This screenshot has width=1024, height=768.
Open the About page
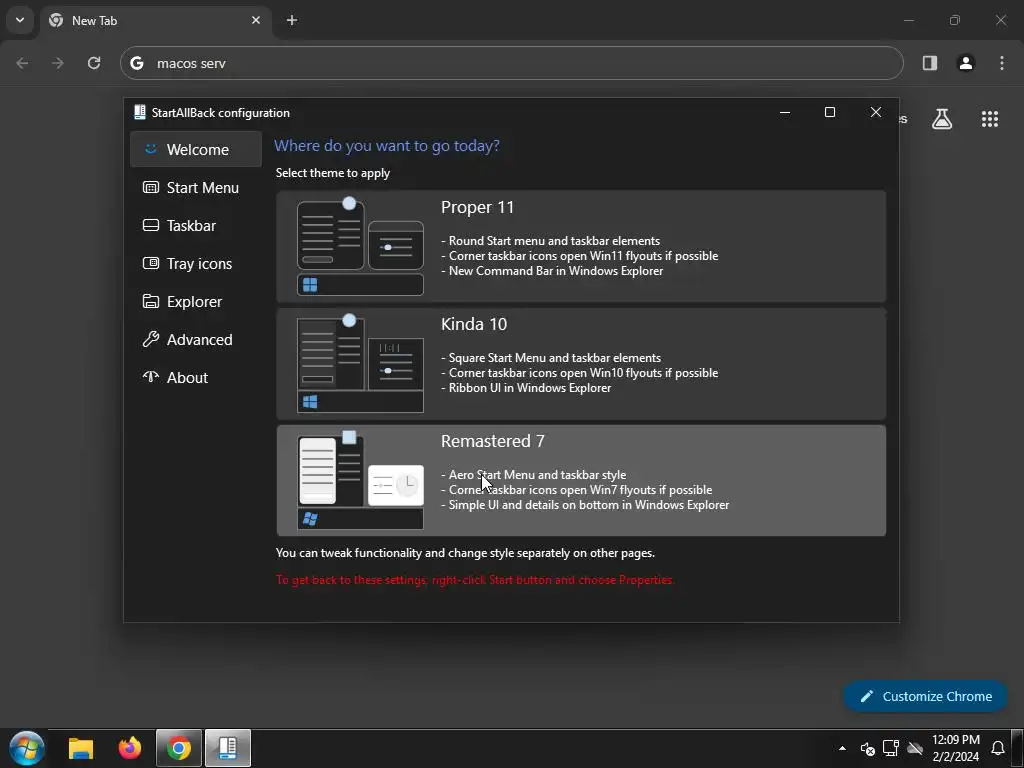[x=196, y=377]
